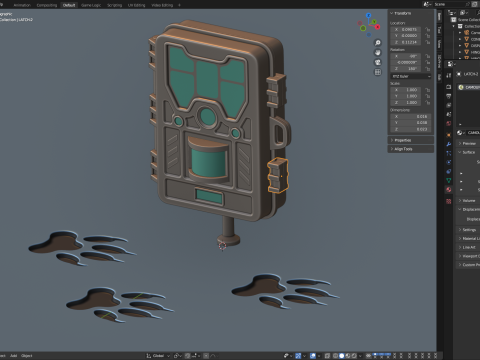This screenshot has width=480, height=360.
Task: Open the Object properties tab
Action: [x=449, y=135]
